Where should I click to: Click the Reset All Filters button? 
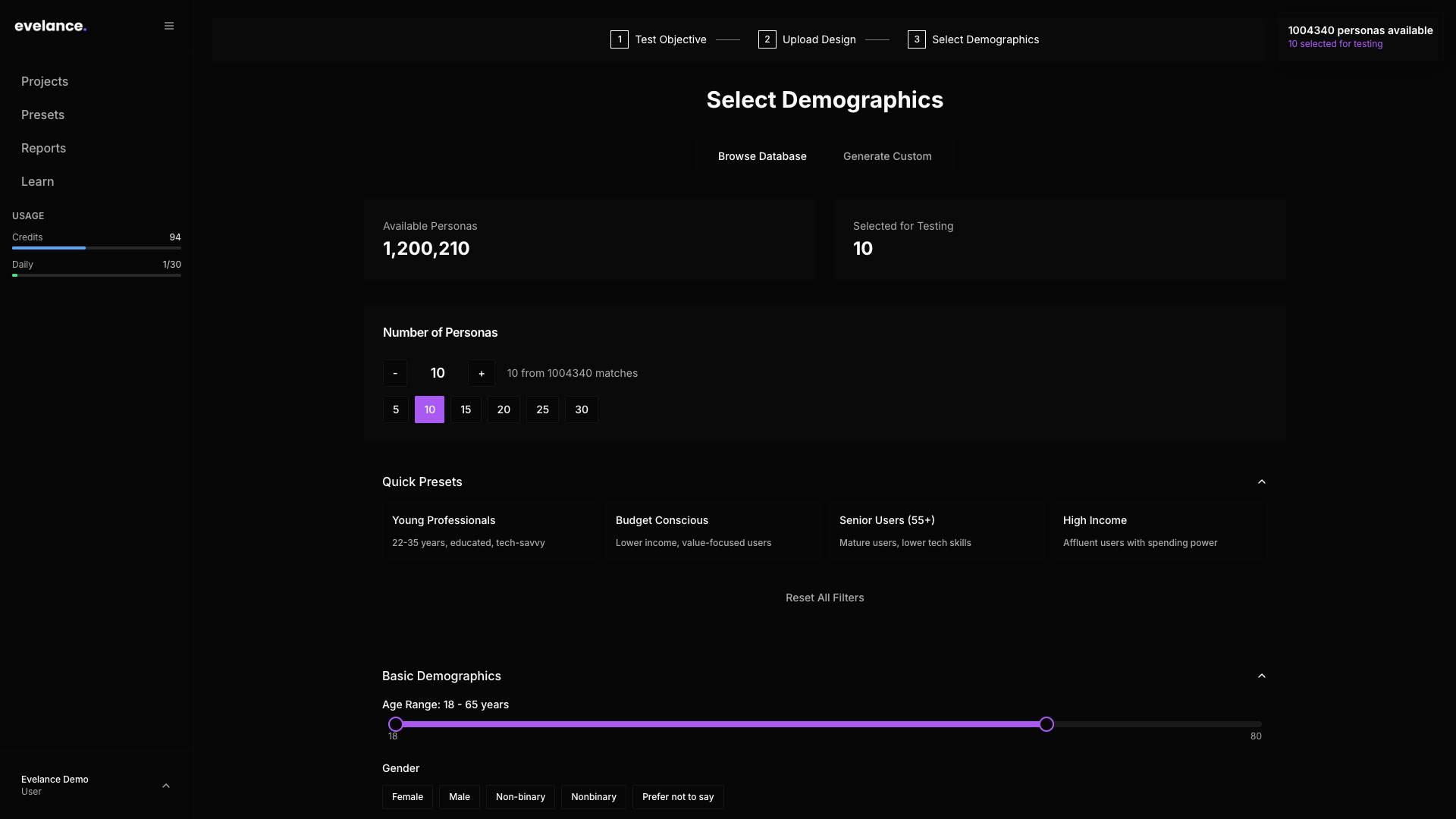(x=824, y=598)
